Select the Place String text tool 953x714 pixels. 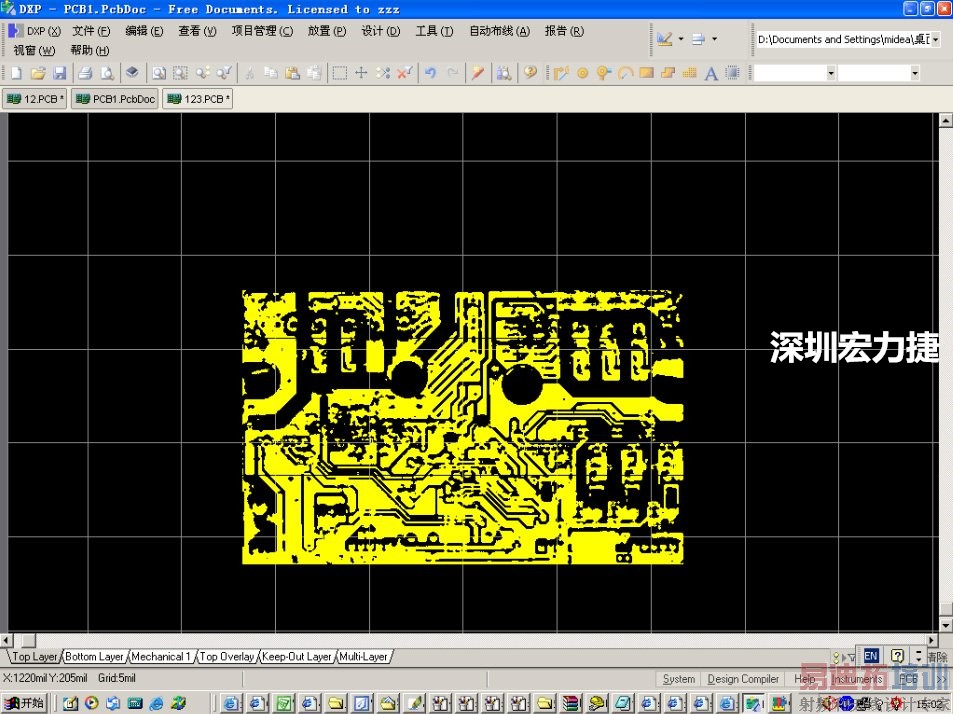710,72
